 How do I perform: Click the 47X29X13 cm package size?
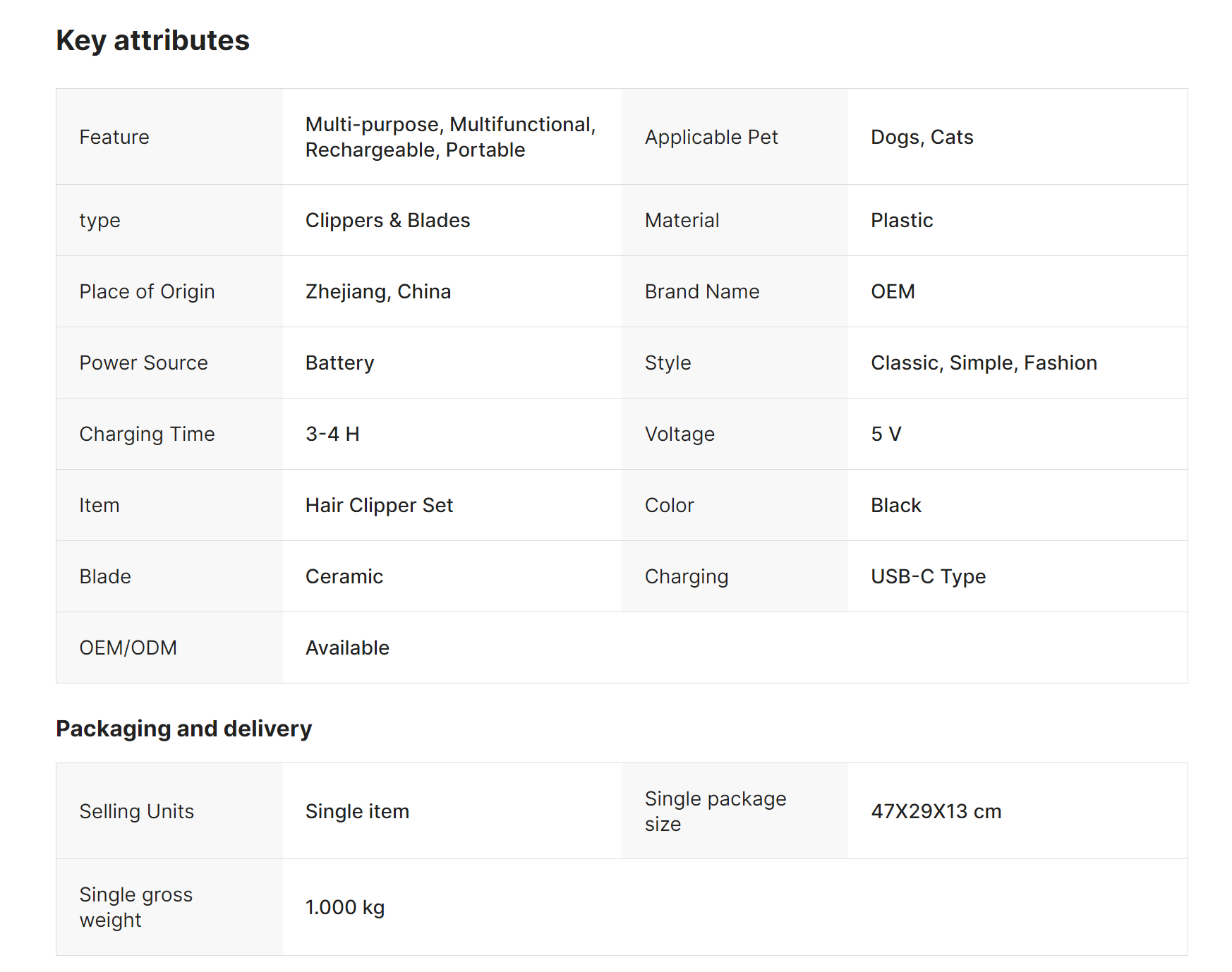tap(936, 811)
